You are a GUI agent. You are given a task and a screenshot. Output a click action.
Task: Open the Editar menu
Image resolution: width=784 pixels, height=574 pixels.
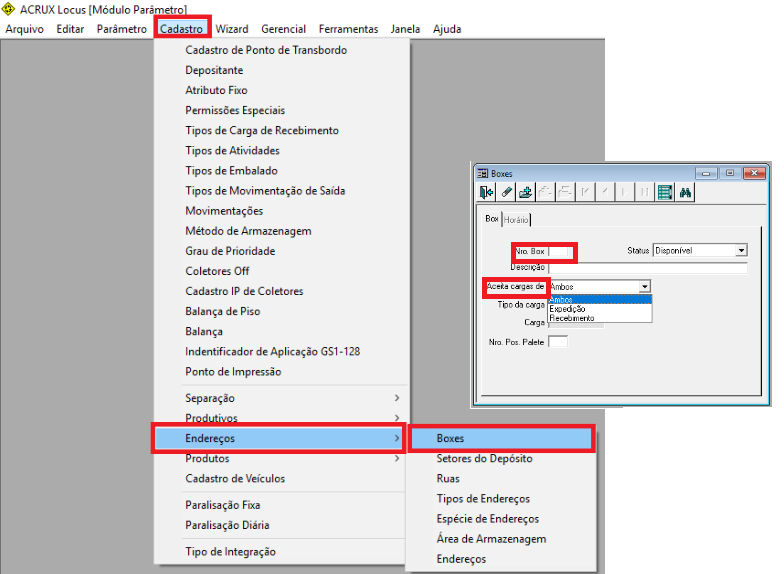(x=70, y=29)
